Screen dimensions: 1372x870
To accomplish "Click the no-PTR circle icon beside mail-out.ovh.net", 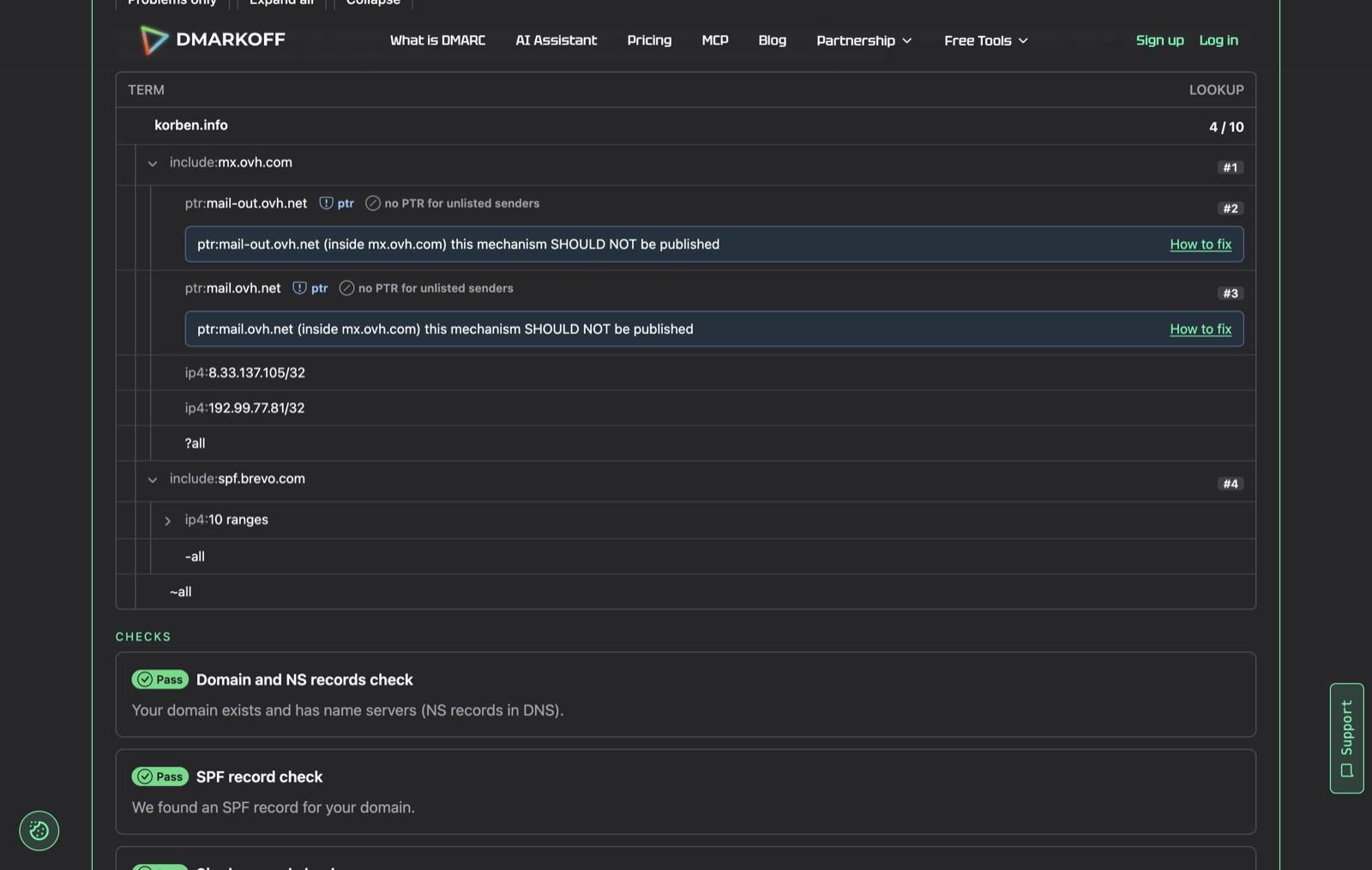I will (x=373, y=203).
